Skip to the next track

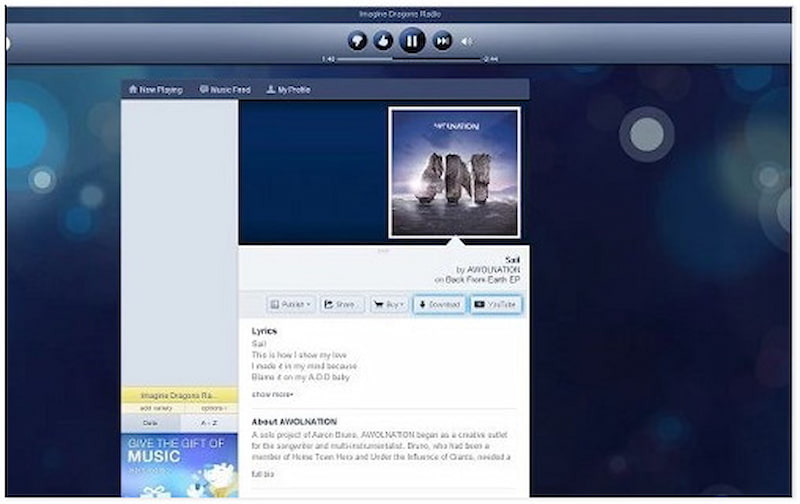(x=442, y=41)
